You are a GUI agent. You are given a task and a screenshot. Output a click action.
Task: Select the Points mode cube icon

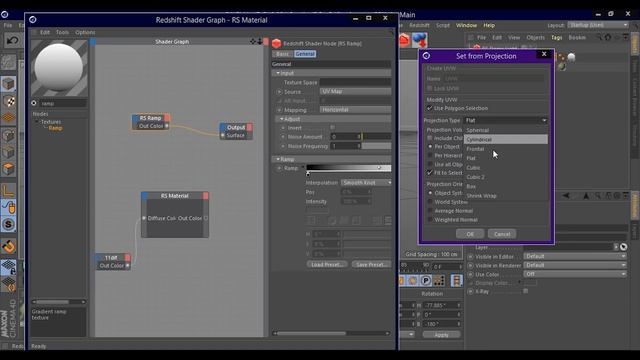(8, 136)
